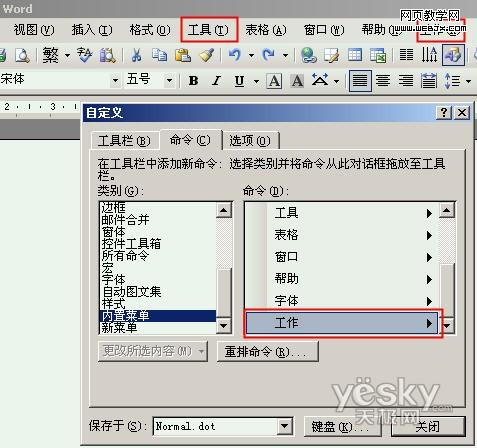Click the 重排命令 button

coord(268,351)
